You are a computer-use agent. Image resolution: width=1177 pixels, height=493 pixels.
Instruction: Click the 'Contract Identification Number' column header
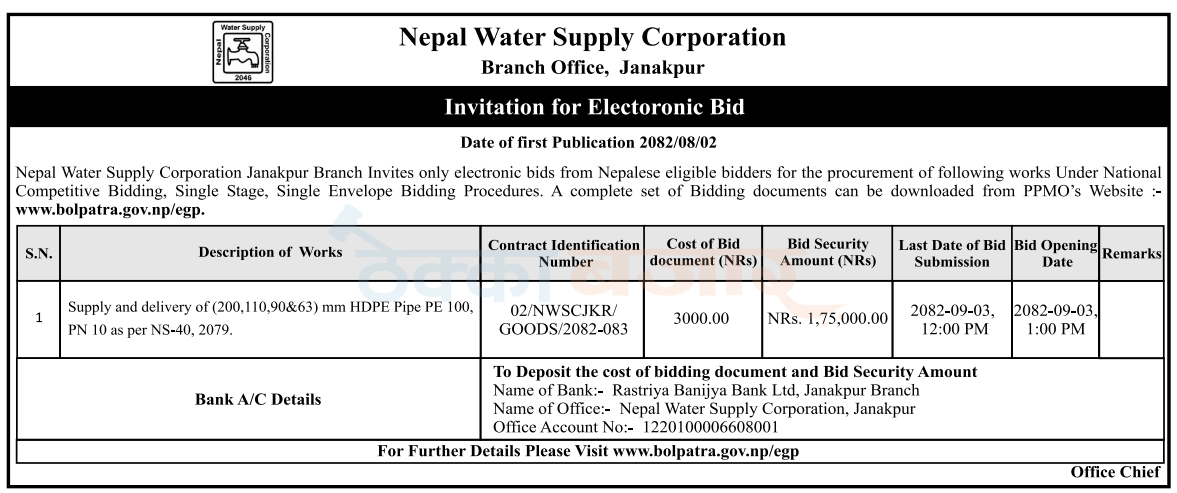564,253
